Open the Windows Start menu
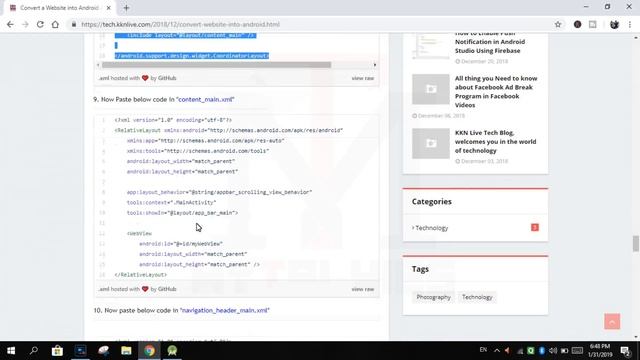This screenshot has height=360, width=640. click(11, 351)
